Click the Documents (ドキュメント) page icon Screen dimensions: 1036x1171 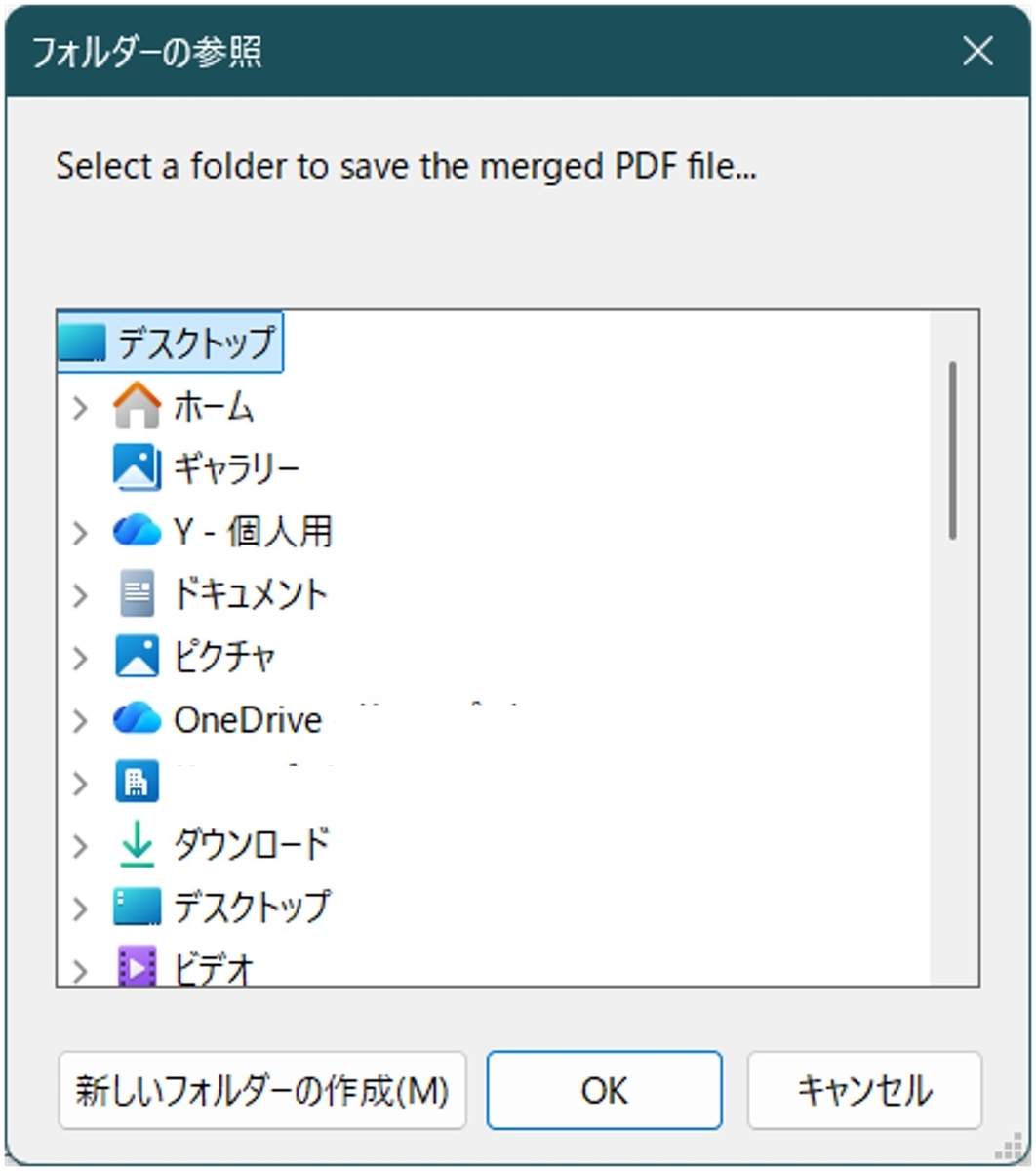tap(137, 593)
